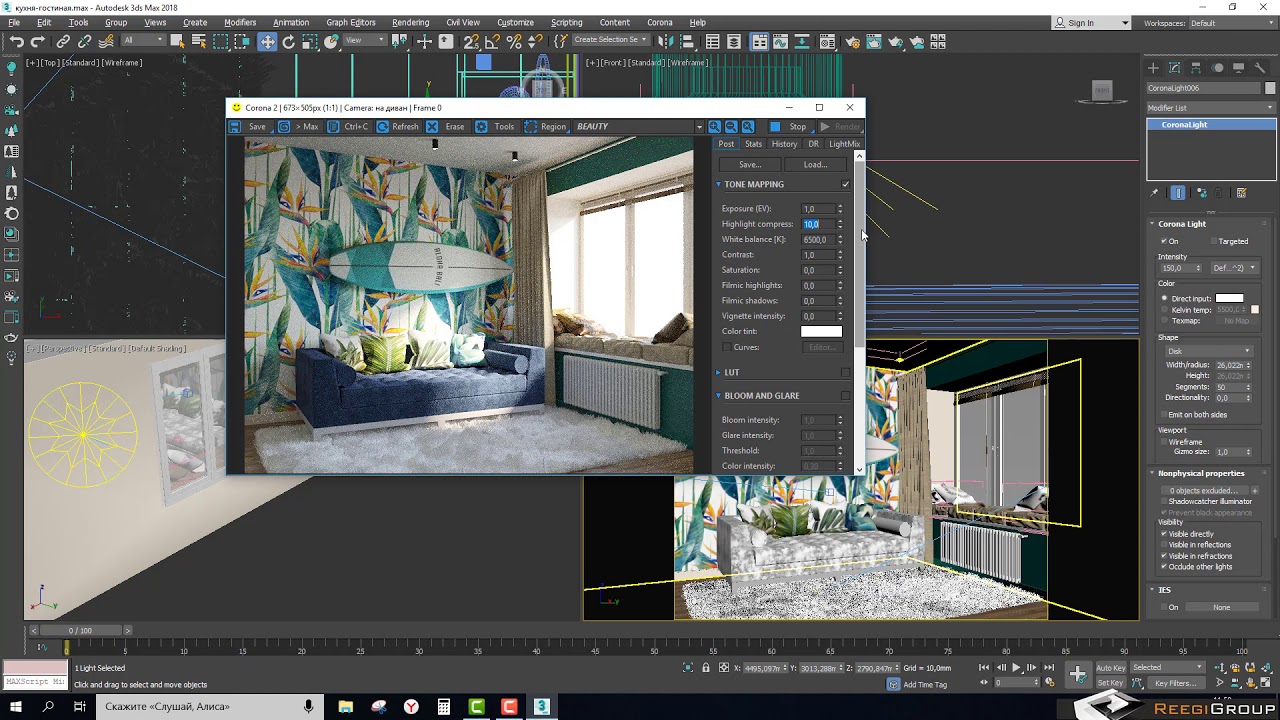Image resolution: width=1280 pixels, height=720 pixels.
Task: Open the Hierarchy panel icon
Action: (1196, 68)
